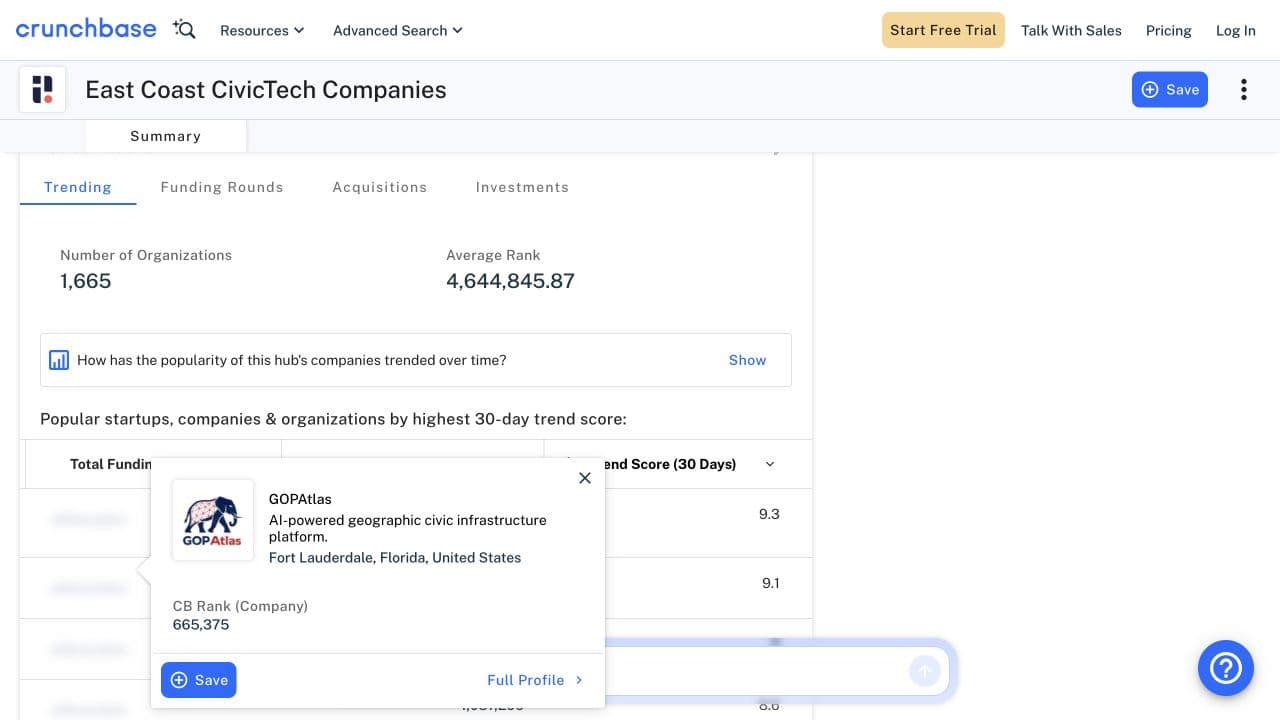Sort by Trend Score column chevron

coord(770,464)
